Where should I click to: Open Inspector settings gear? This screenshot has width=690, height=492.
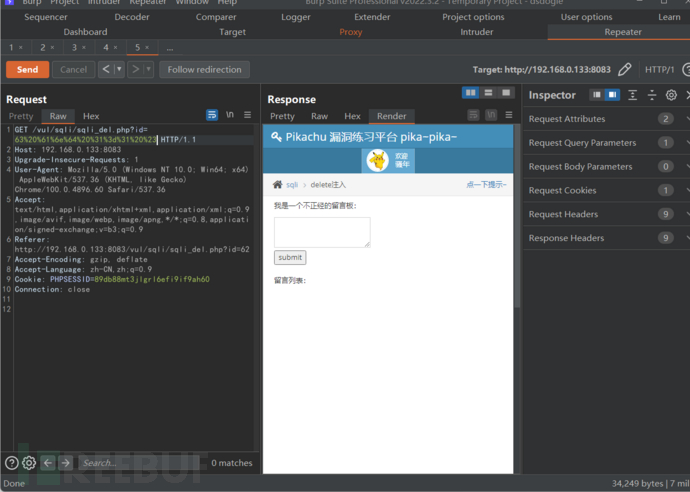point(671,95)
